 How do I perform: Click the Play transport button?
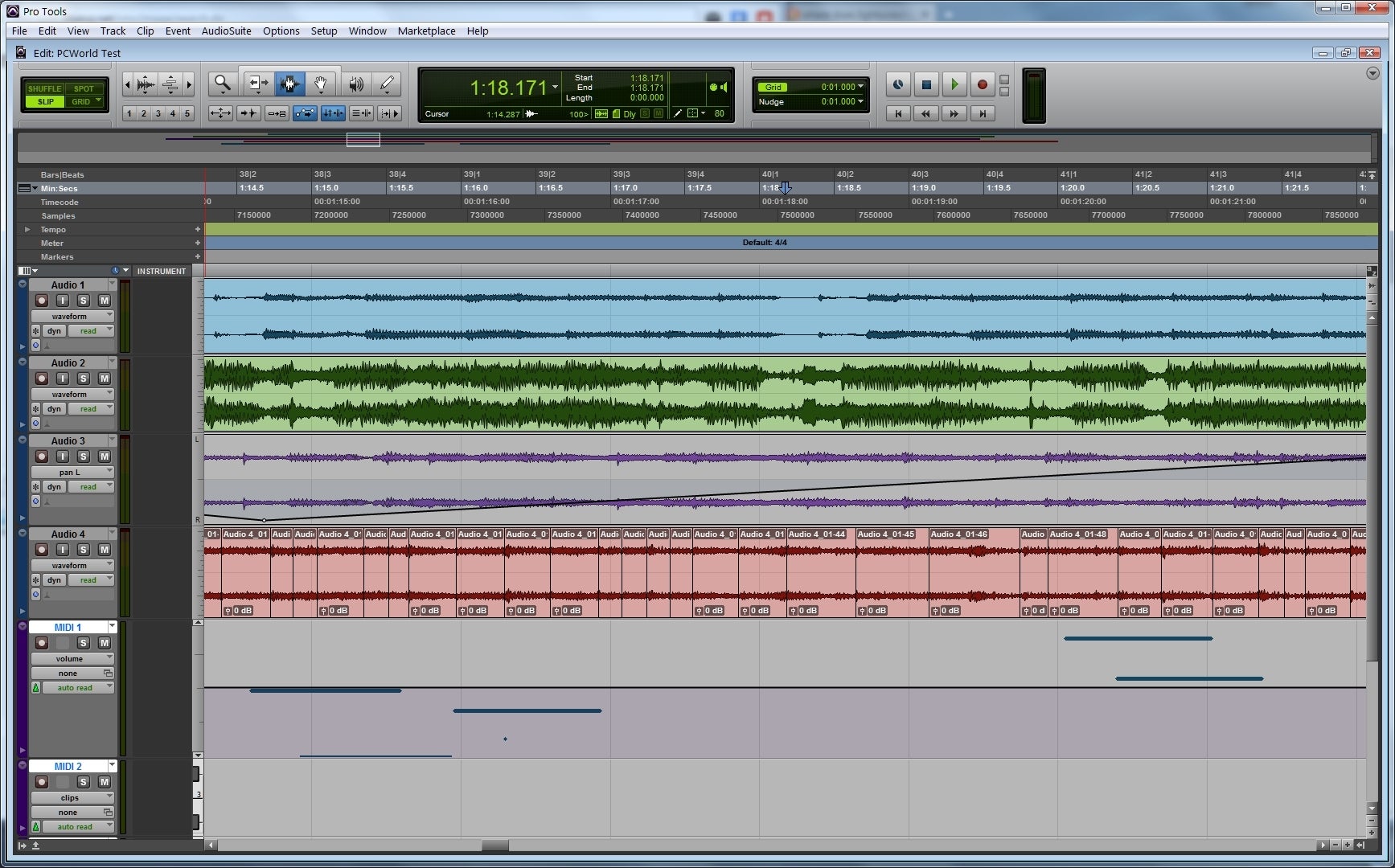click(x=954, y=84)
